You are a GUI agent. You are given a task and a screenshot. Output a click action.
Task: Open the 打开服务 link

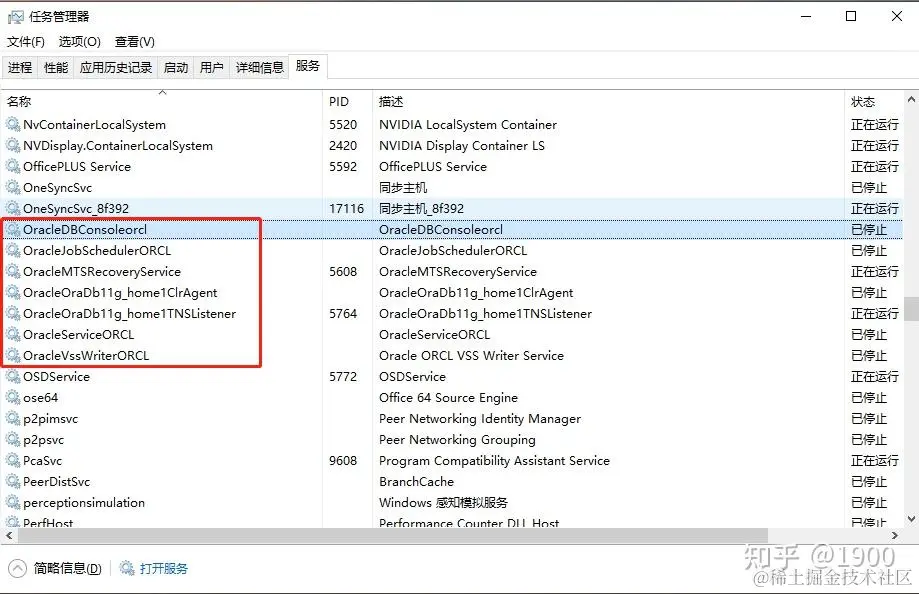[x=164, y=568]
